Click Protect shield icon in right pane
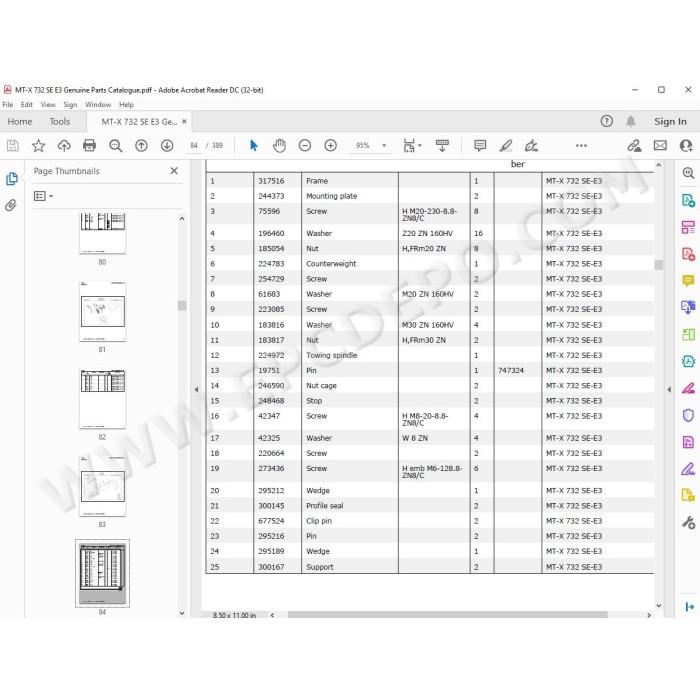Image resolution: width=700 pixels, height=700 pixels. [688, 415]
